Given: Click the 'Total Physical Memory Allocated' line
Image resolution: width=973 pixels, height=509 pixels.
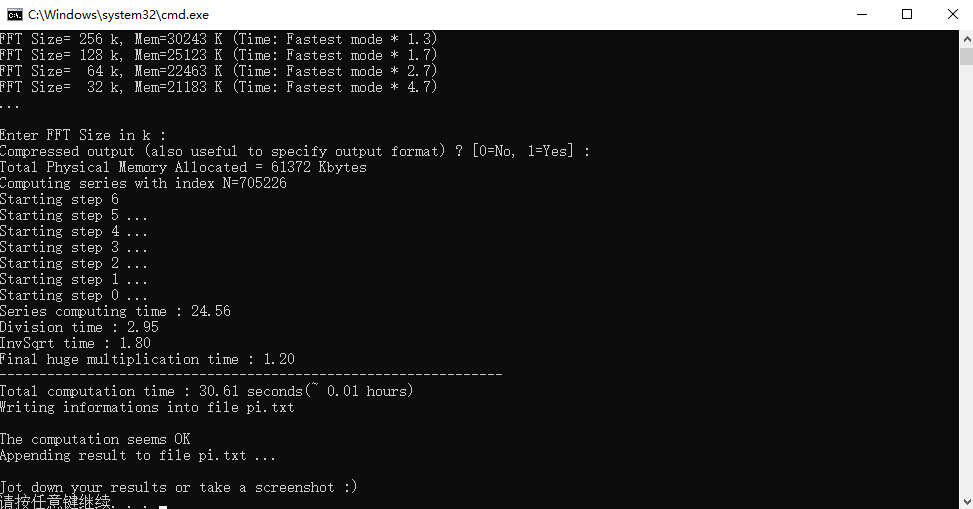Looking at the screenshot, I should pos(183,167).
